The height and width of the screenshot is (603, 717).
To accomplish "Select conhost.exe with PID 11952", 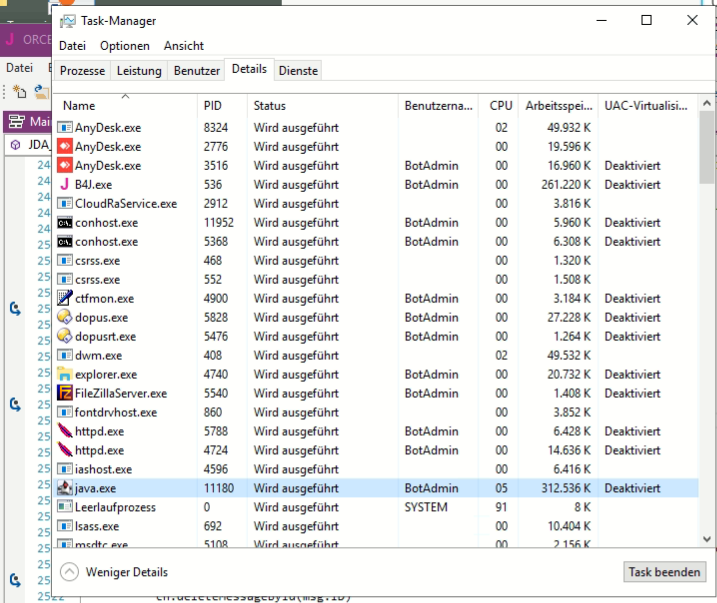I will (x=106, y=222).
